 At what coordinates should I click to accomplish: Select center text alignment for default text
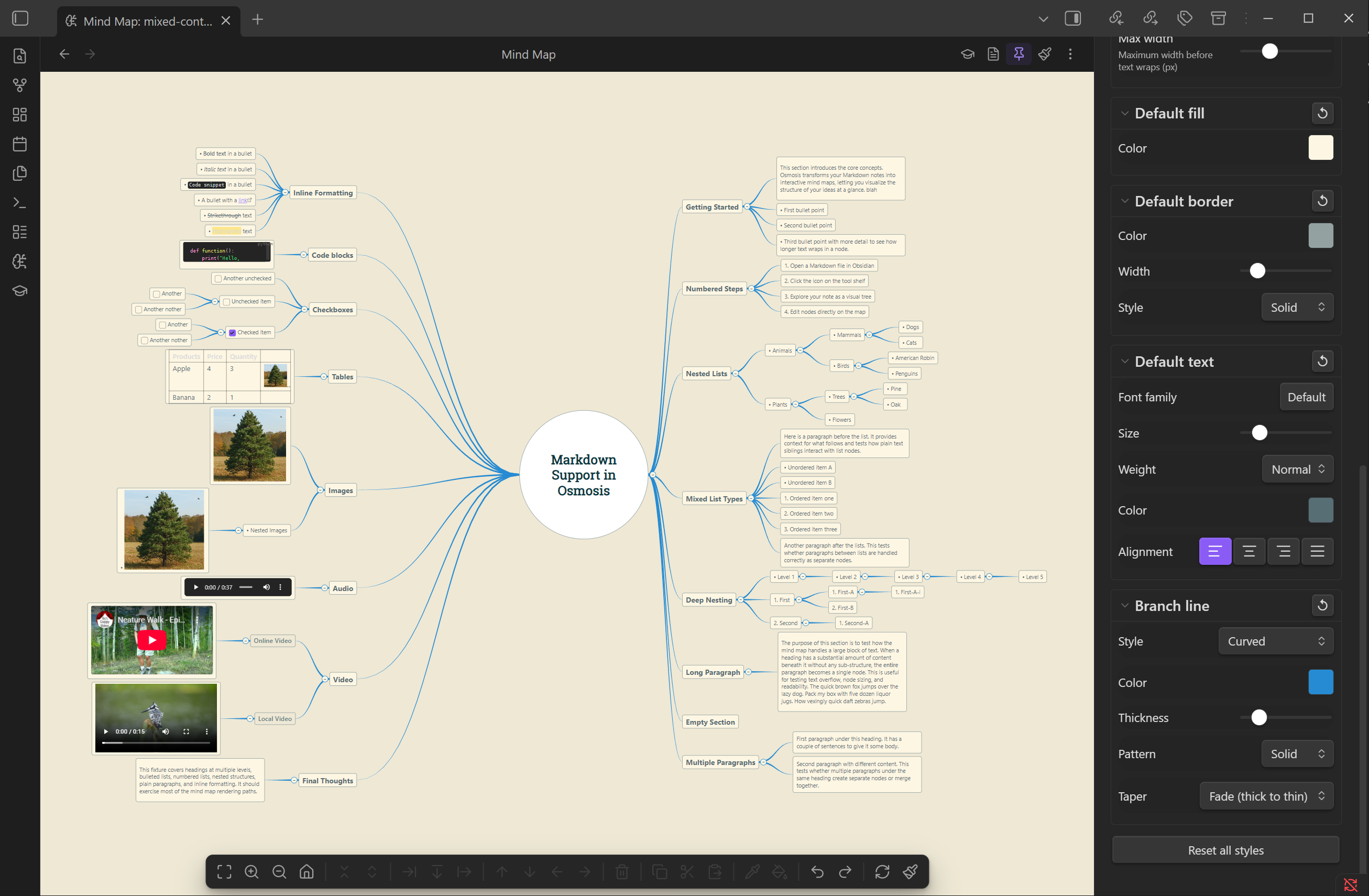pos(1250,551)
